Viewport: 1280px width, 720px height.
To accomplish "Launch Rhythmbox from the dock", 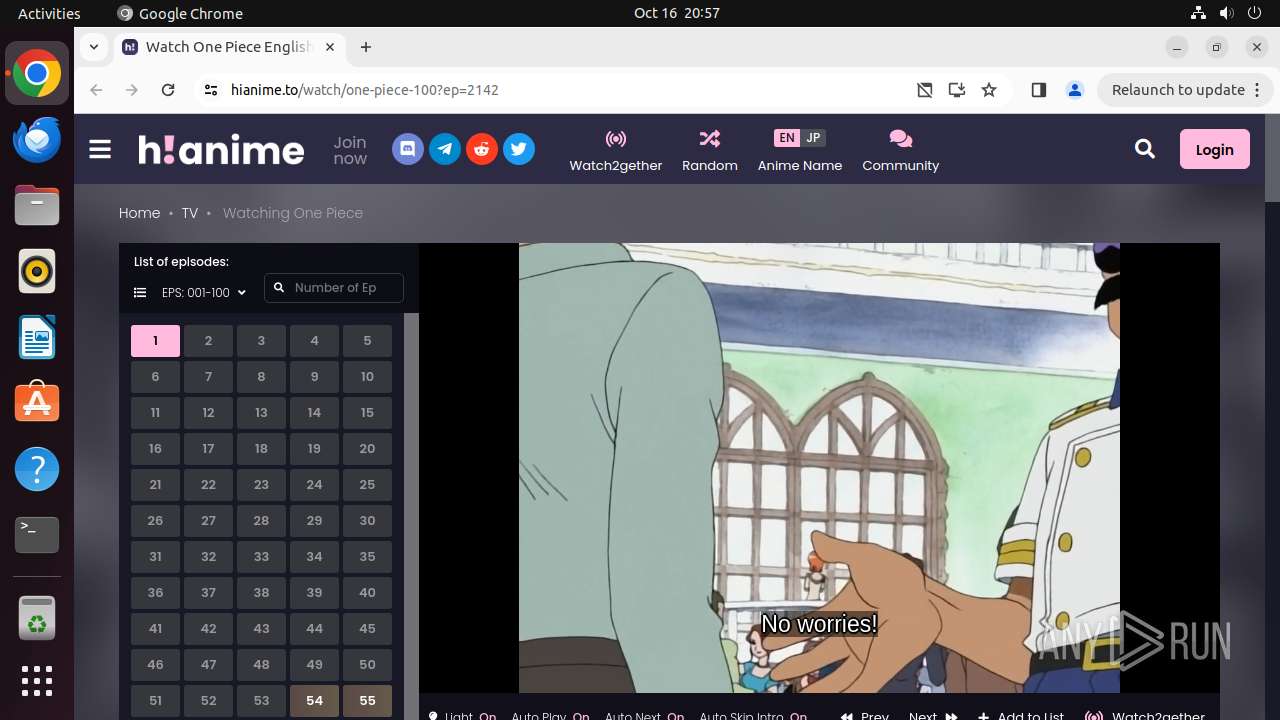I will coord(37,271).
